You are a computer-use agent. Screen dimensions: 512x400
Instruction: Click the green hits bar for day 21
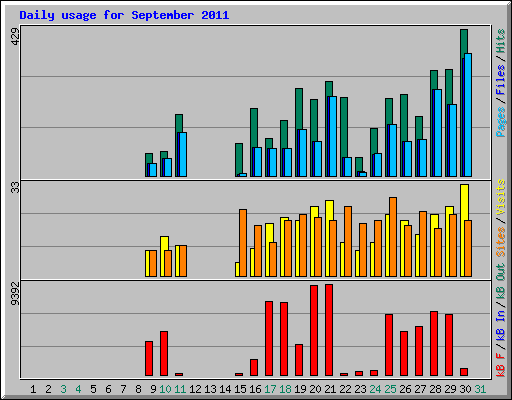click(x=329, y=89)
